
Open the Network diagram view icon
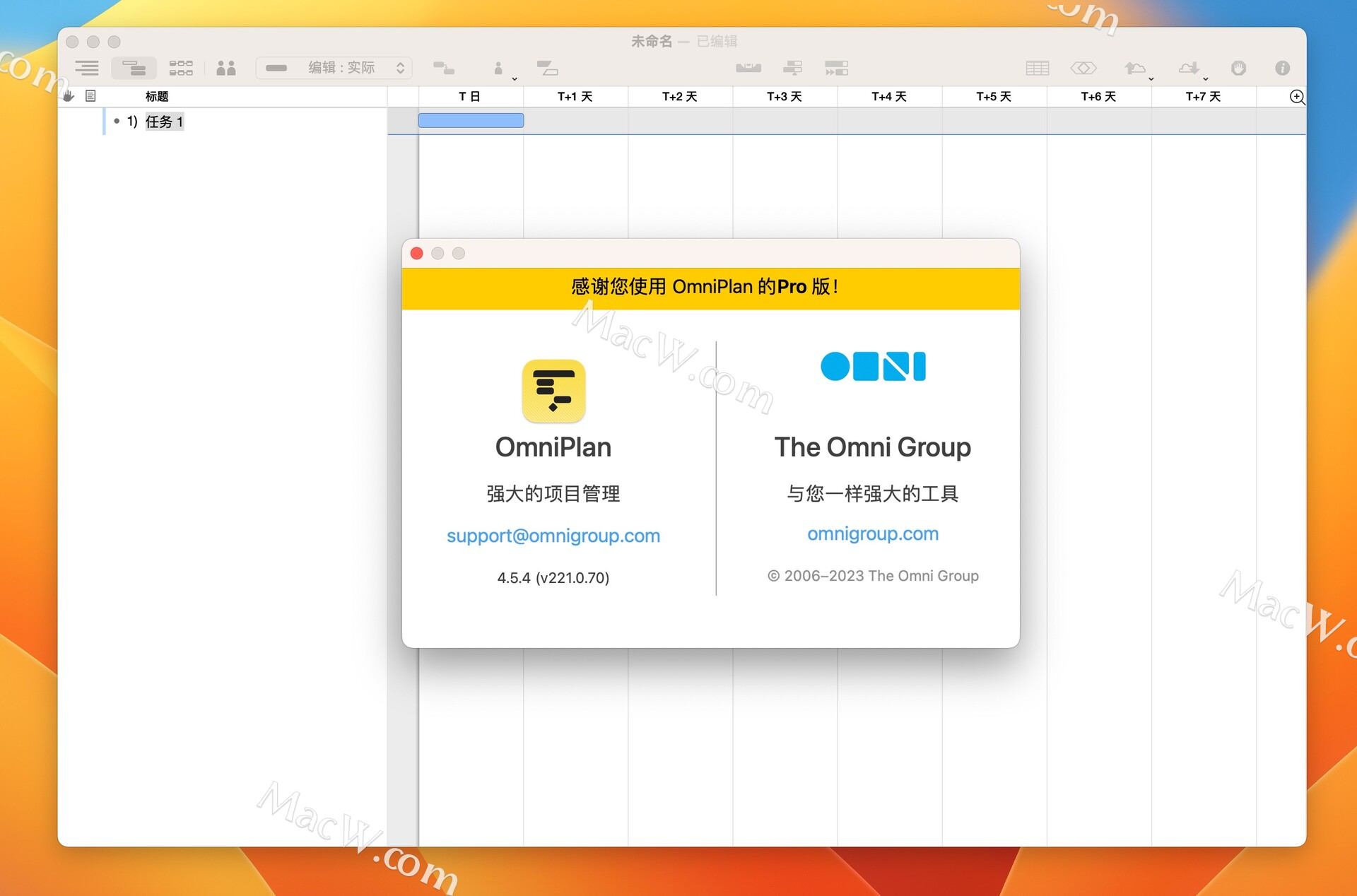(180, 68)
